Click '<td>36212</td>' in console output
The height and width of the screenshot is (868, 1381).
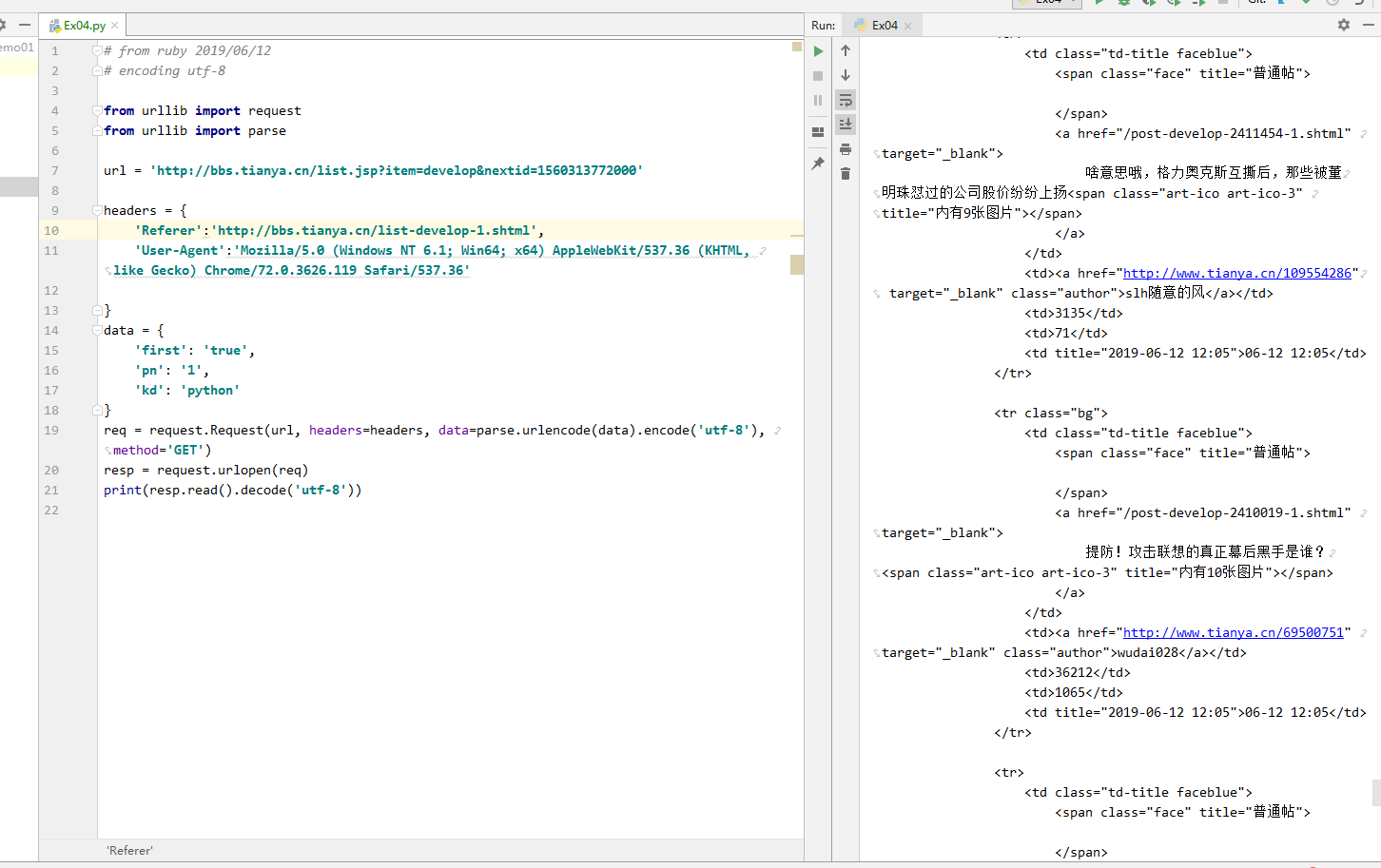pos(1078,672)
